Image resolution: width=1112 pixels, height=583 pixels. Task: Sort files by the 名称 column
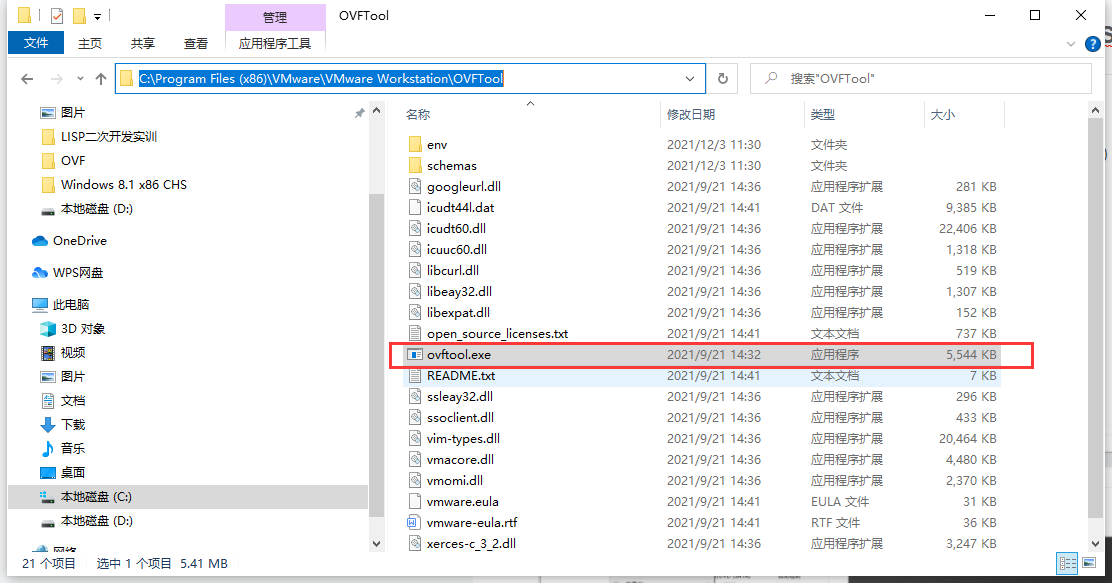coord(417,114)
